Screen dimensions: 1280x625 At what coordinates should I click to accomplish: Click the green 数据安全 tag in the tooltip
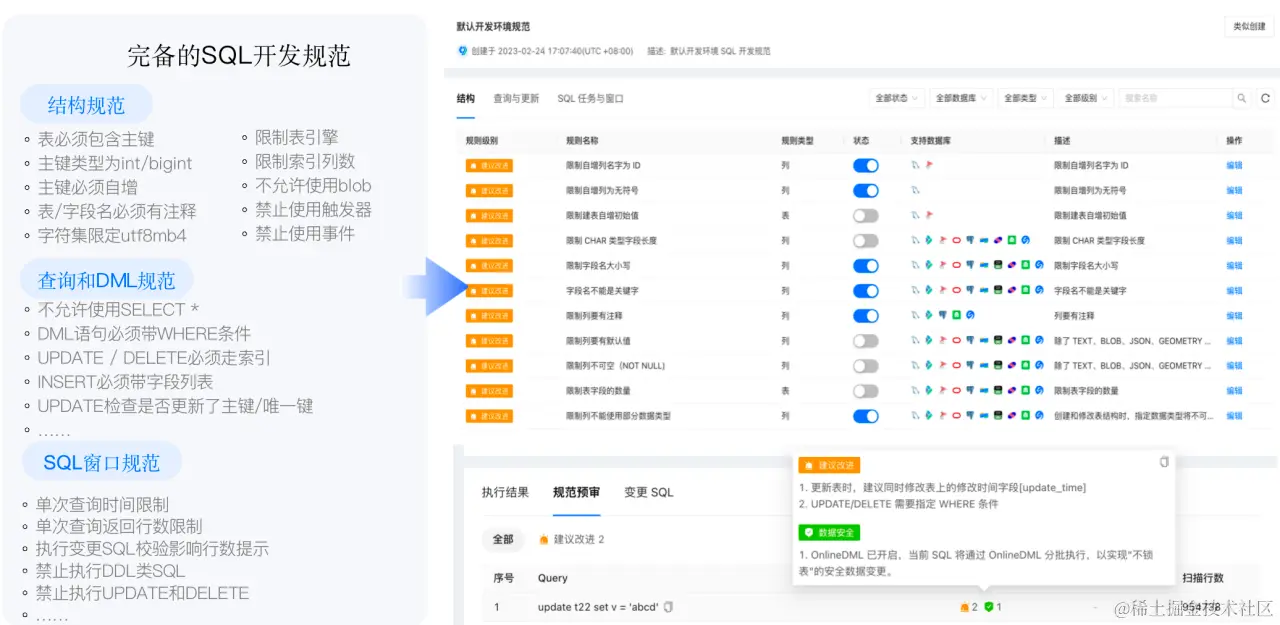[x=829, y=533]
